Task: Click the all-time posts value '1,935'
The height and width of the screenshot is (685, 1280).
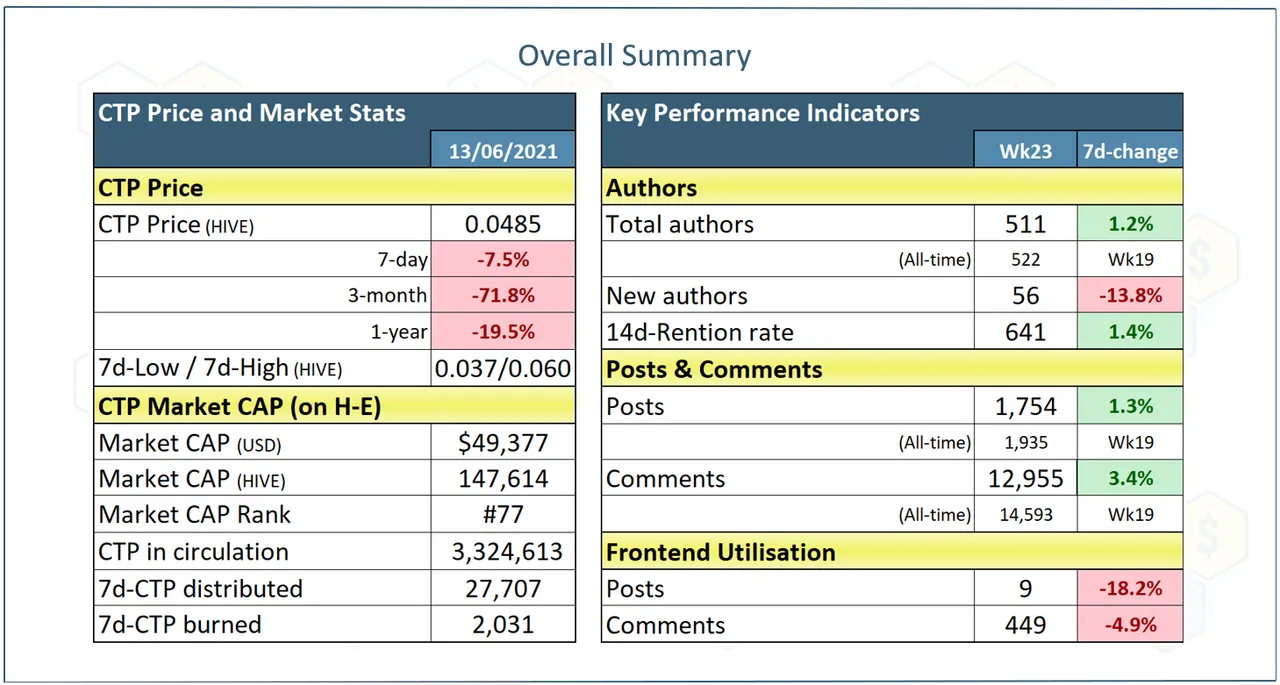Action: (x=1025, y=442)
